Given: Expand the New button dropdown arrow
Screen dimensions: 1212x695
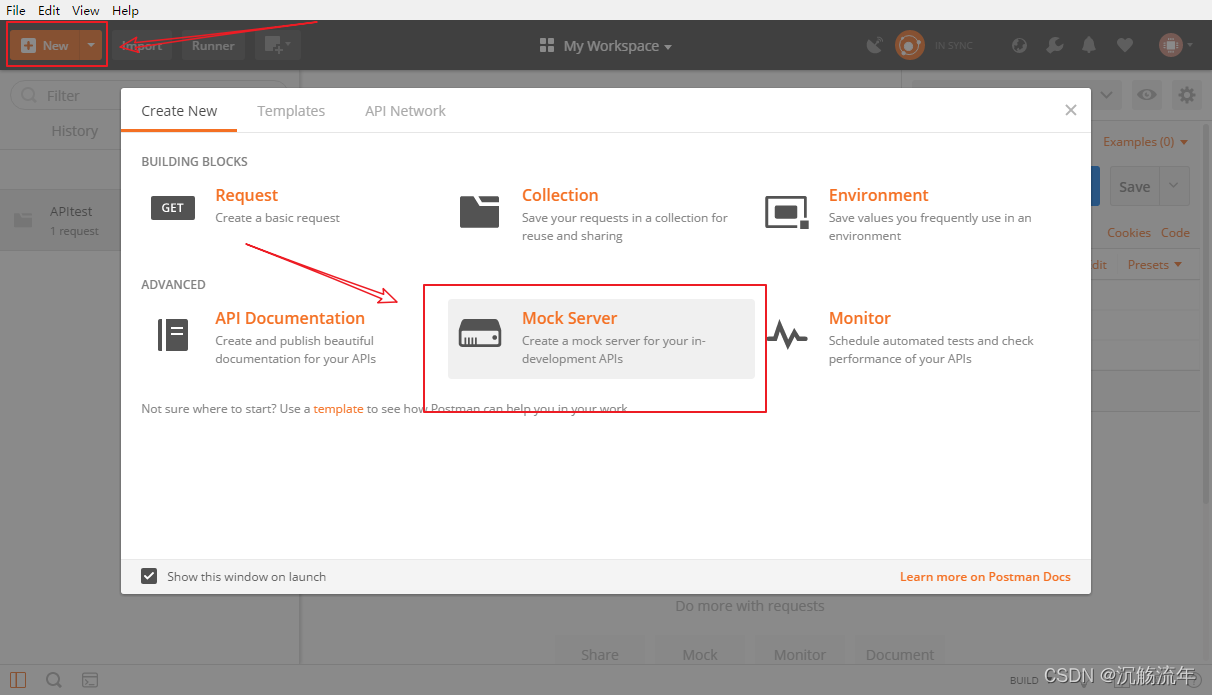Looking at the screenshot, I should click(91, 45).
